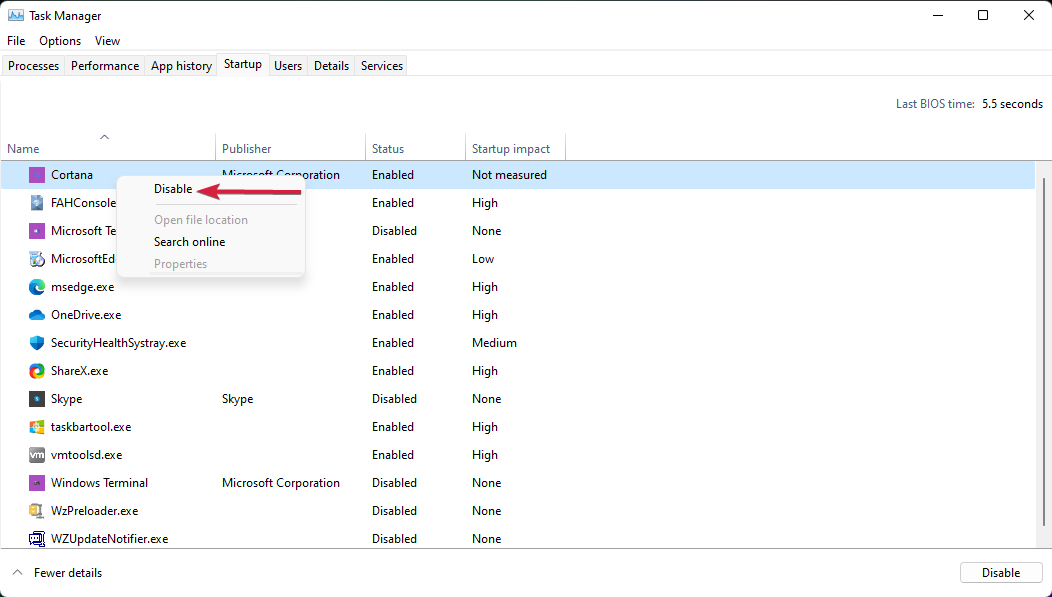Click the Task Manager title bar icon
1052x597 pixels.
tap(15, 15)
